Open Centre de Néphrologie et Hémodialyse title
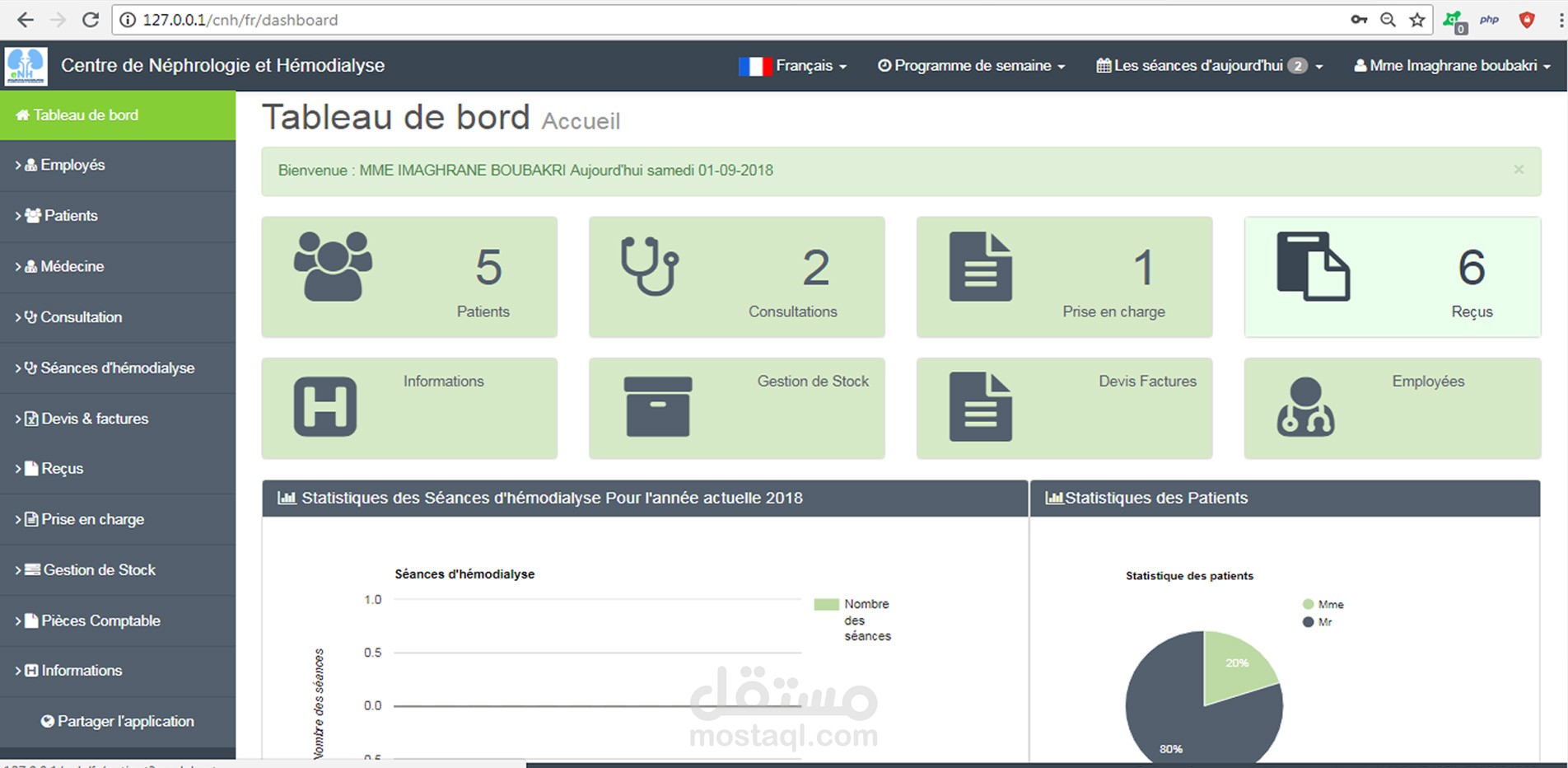This screenshot has width=1568, height=768. (x=222, y=66)
